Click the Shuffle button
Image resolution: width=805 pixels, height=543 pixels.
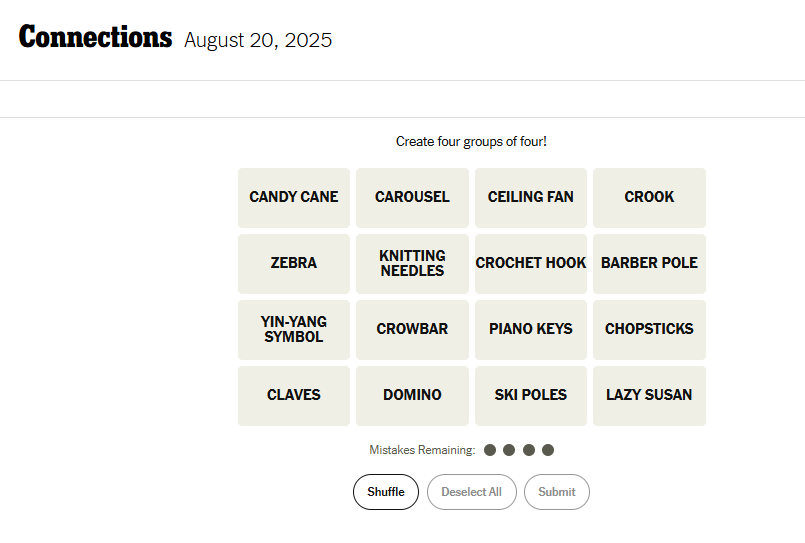pos(386,492)
